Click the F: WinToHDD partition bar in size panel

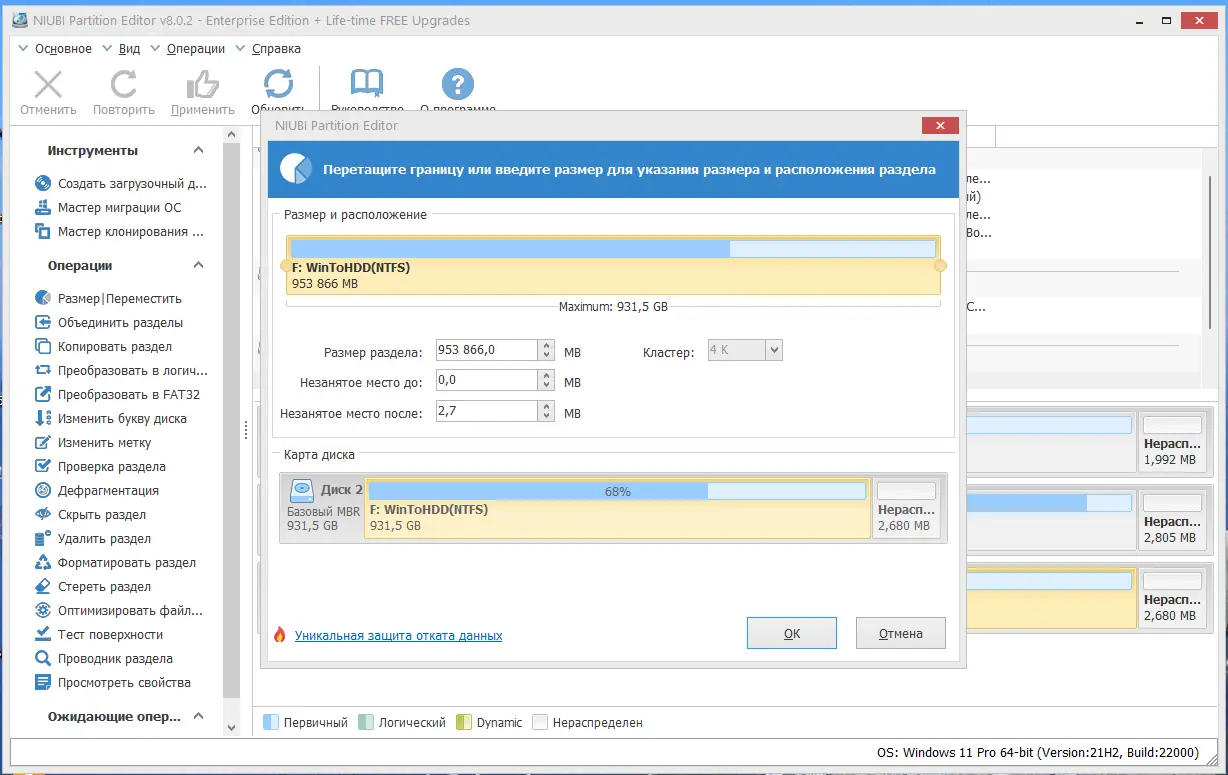click(x=613, y=266)
